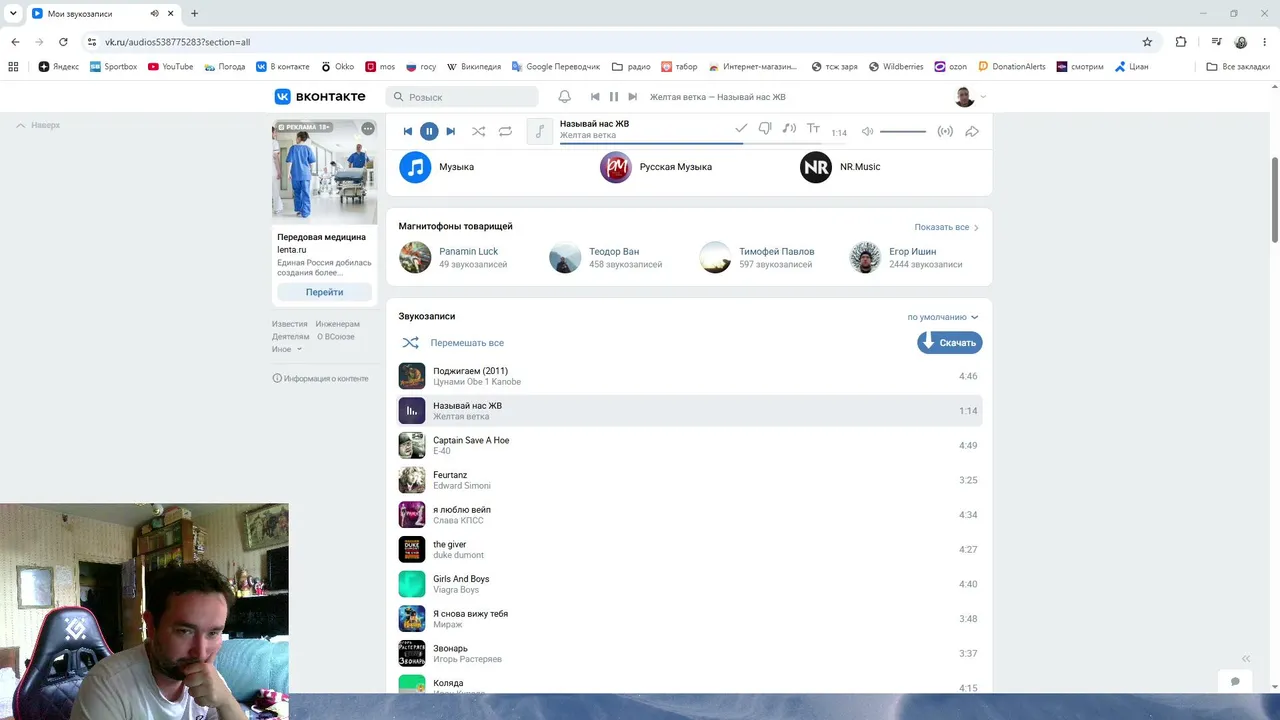The width and height of the screenshot is (1280, 720).
Task: Open the tab search dropdown arrow
Action: click(x=13, y=14)
